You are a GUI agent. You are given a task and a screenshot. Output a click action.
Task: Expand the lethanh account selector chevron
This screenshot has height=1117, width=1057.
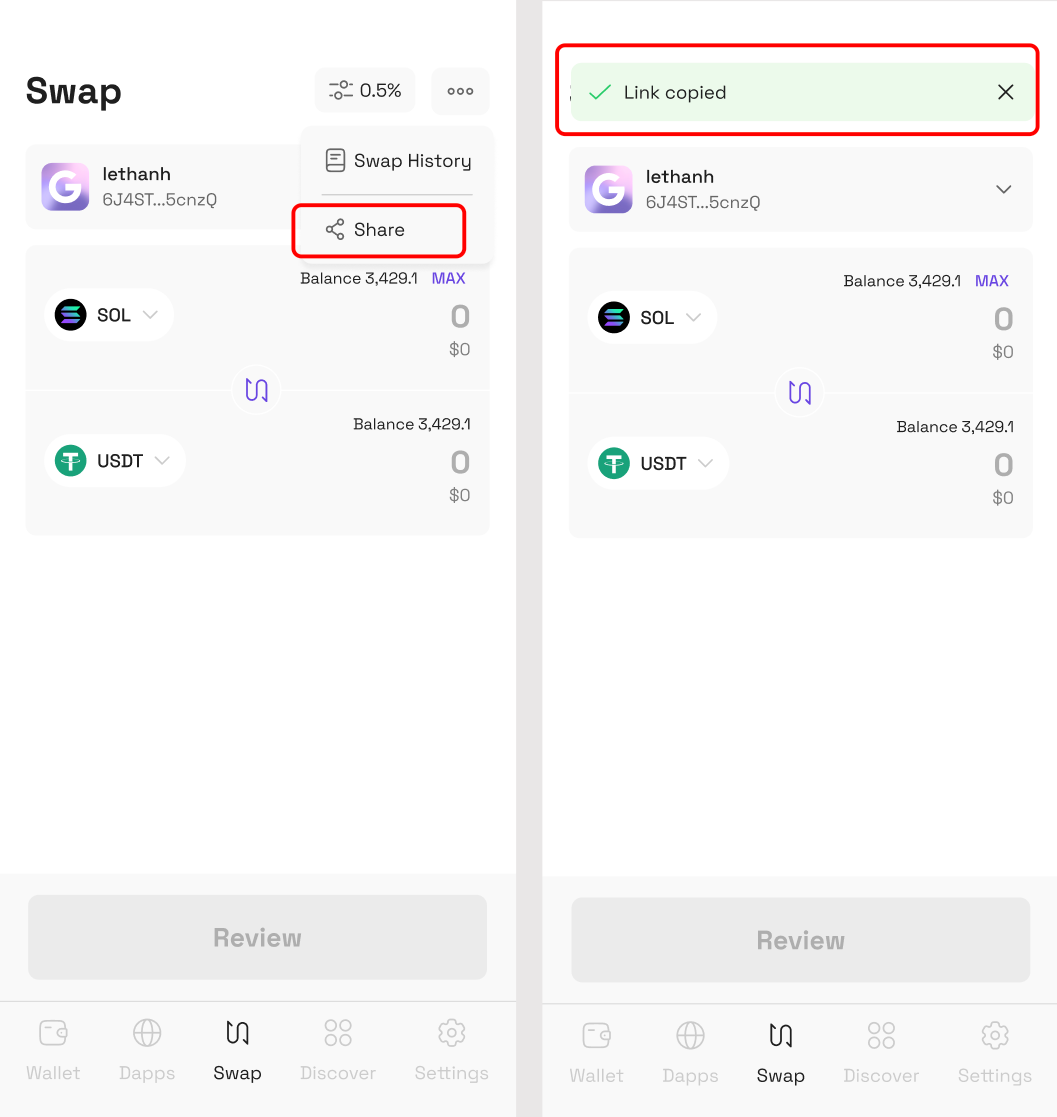point(1003,189)
